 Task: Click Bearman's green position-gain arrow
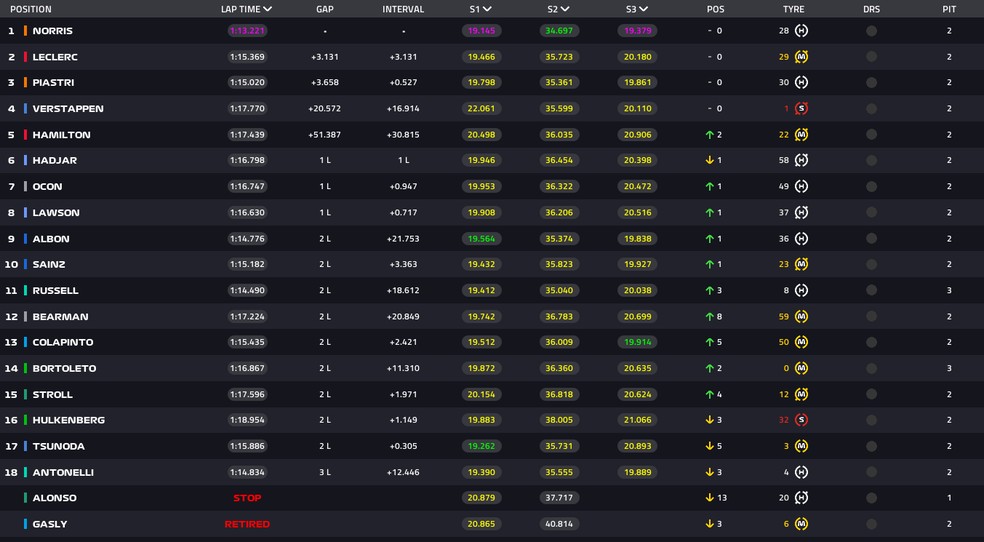710,316
